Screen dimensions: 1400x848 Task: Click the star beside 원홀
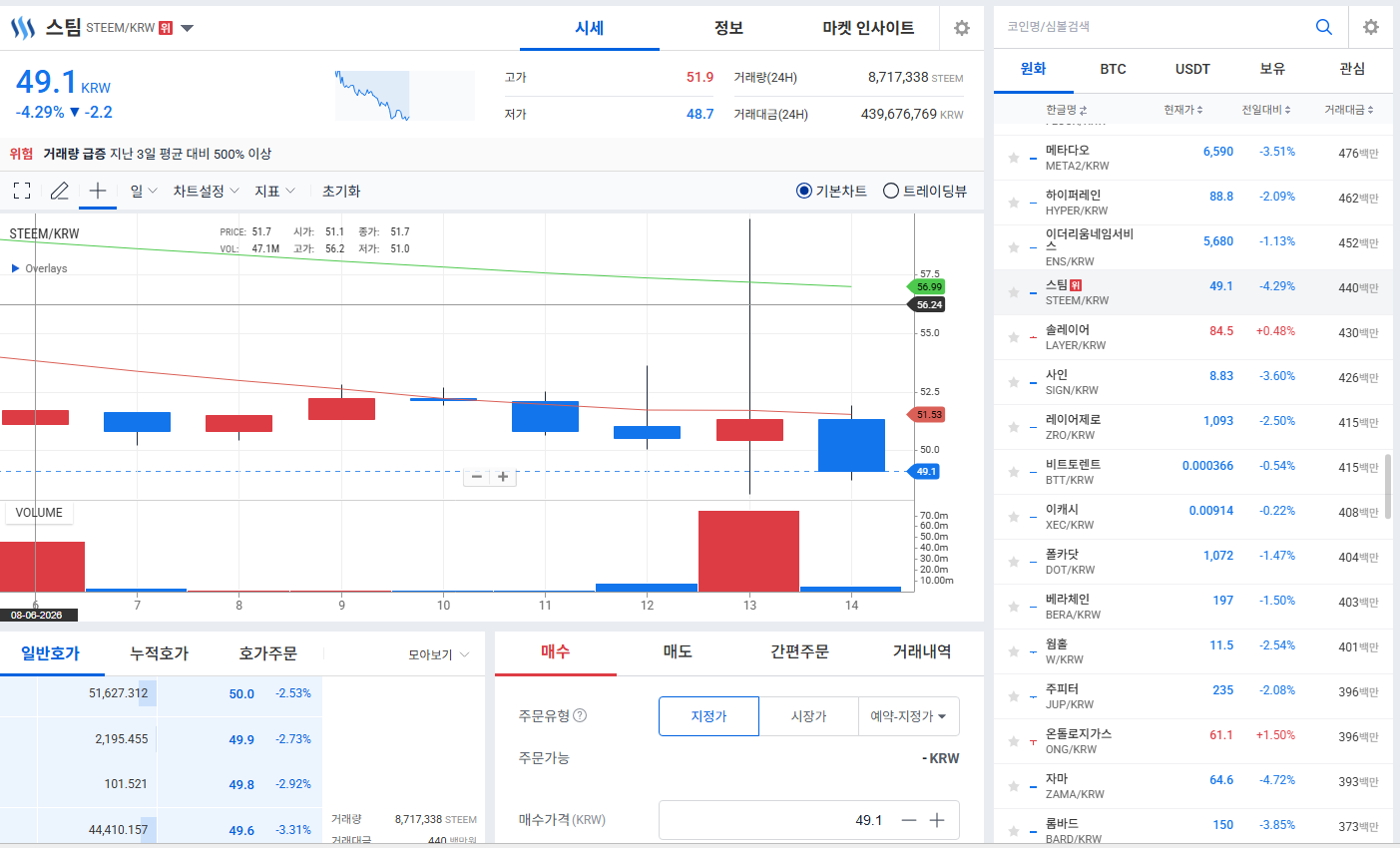point(1014,651)
